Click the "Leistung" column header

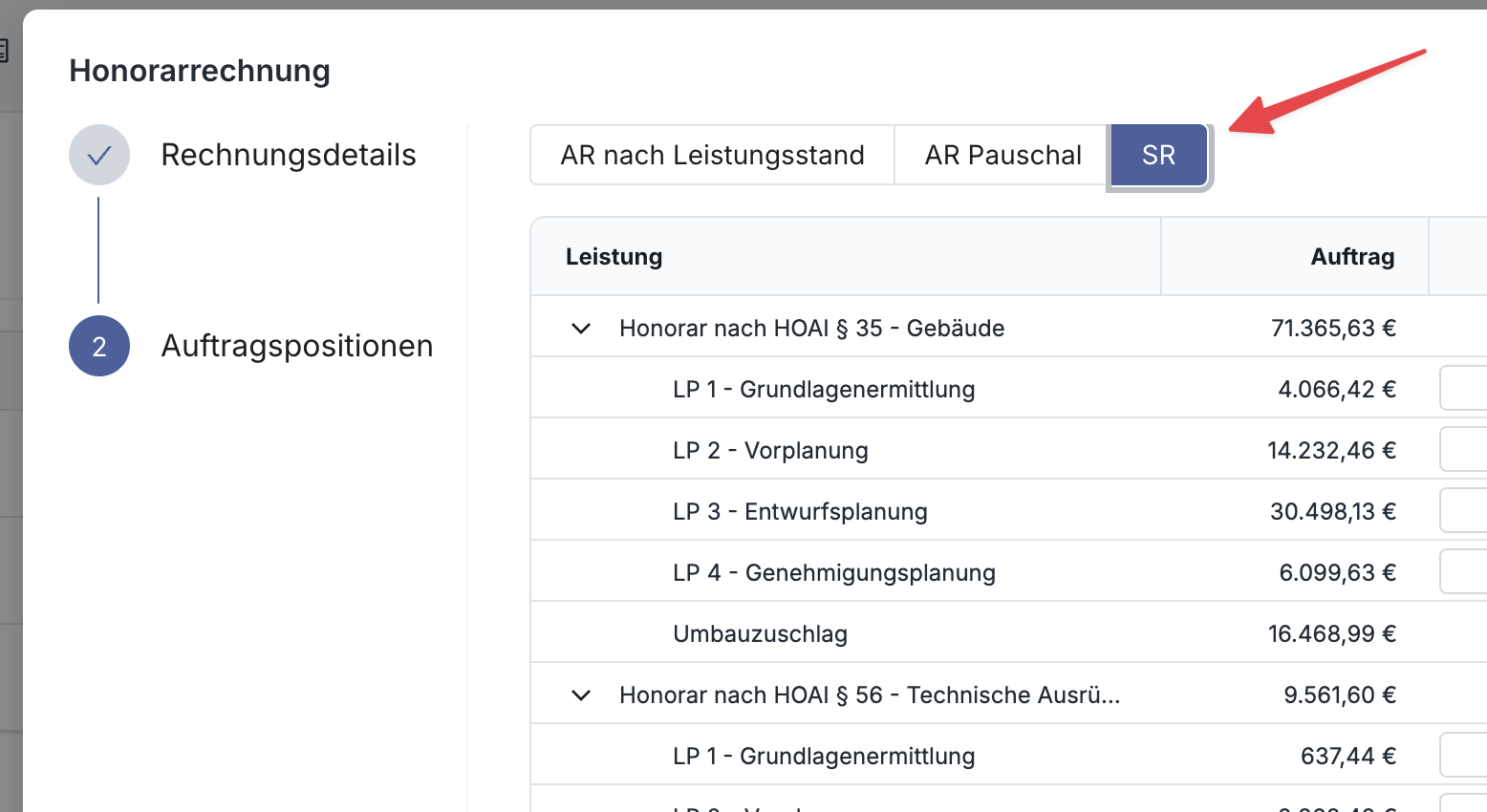coord(614,257)
